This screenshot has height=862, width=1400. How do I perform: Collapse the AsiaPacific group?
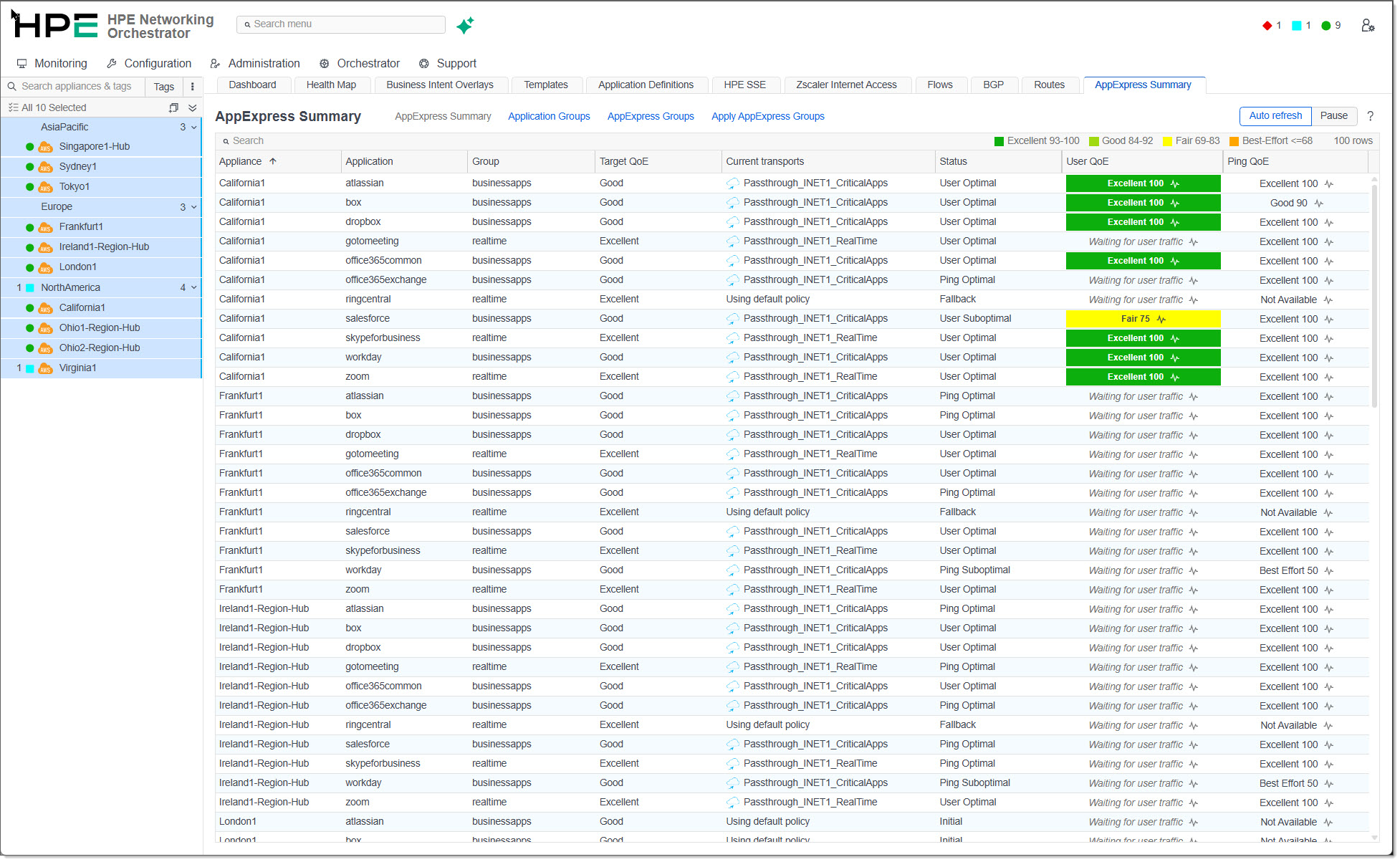pyautogui.click(x=193, y=127)
